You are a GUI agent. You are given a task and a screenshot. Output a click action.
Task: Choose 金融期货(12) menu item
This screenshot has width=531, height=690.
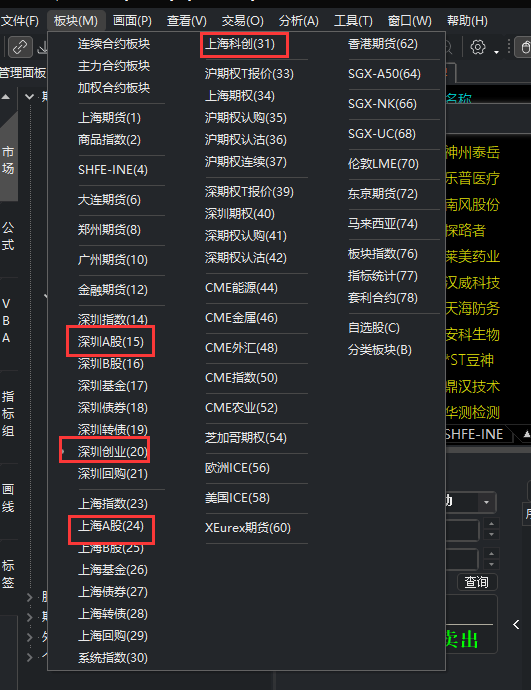coord(113,289)
